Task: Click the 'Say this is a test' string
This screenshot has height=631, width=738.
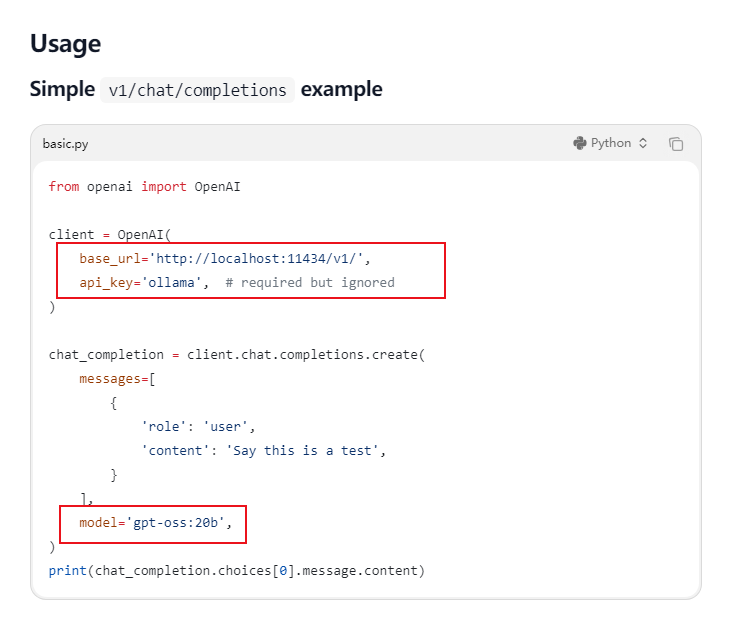Action: point(302,451)
